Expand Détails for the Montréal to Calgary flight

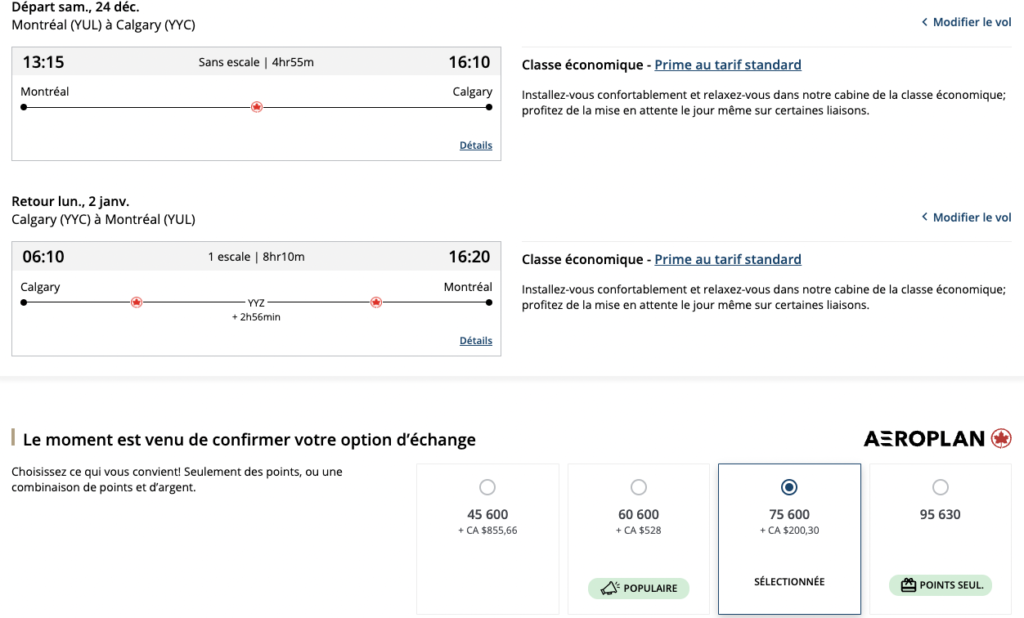pyautogui.click(x=476, y=145)
